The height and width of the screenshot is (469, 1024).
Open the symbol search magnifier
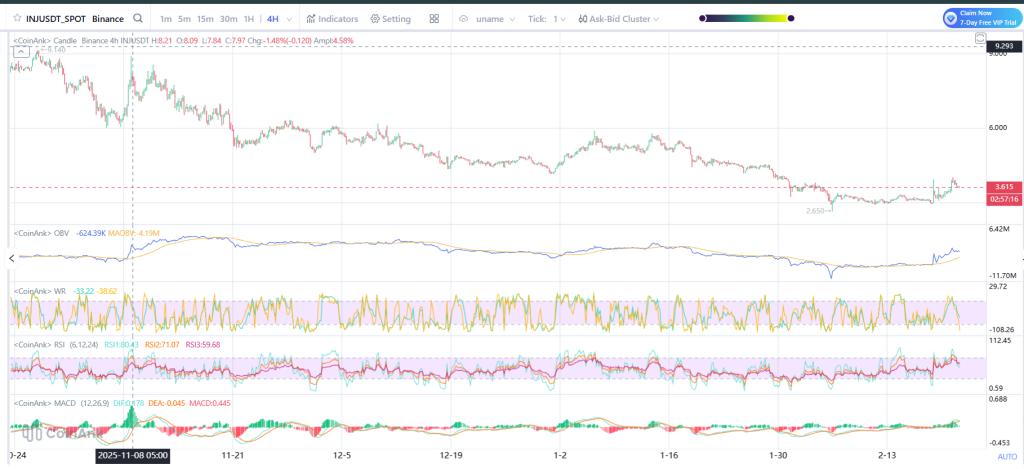coord(136,18)
